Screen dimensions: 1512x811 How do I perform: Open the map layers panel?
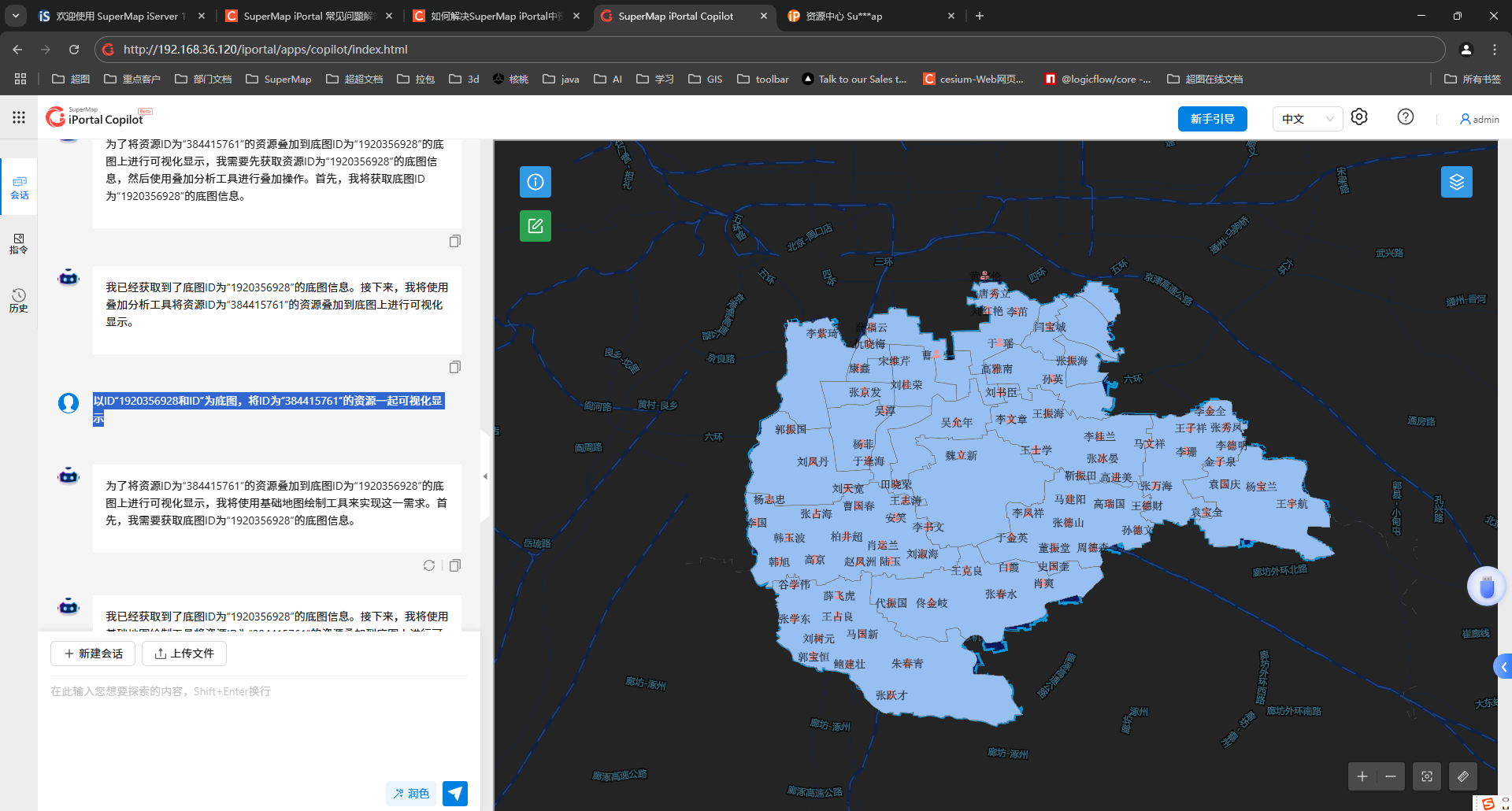coord(1456,182)
